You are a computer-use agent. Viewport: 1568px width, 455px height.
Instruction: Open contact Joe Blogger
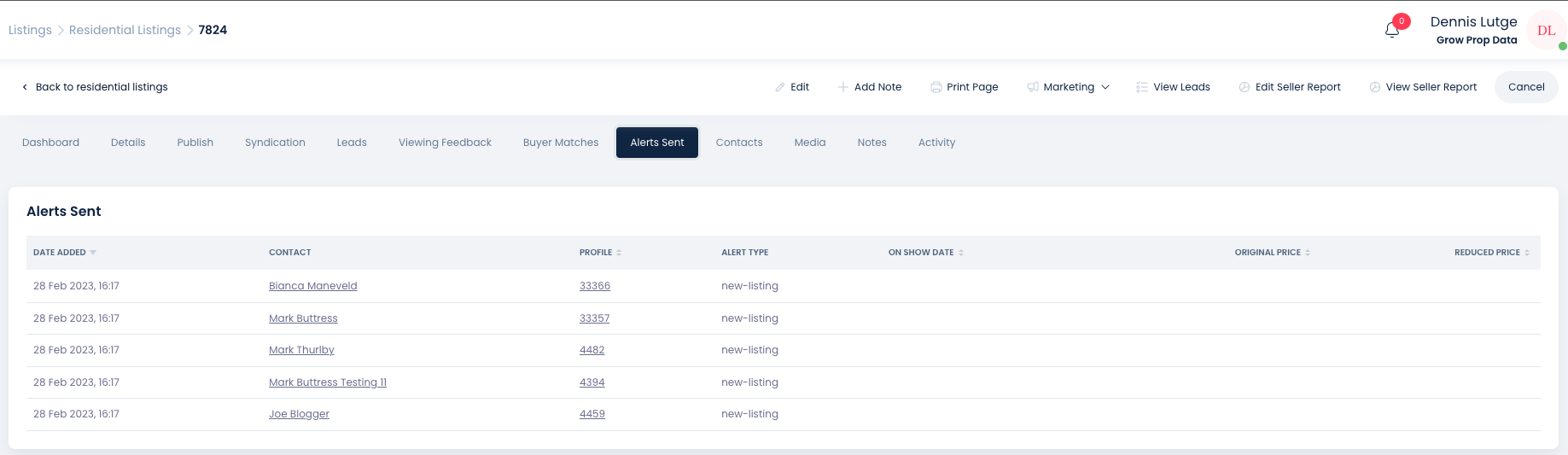point(299,414)
